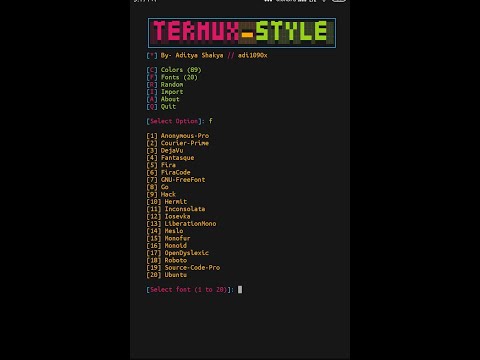Select font entry '[10] Hermit'
The image size is (480, 360).
pyautogui.click(x=167, y=202)
